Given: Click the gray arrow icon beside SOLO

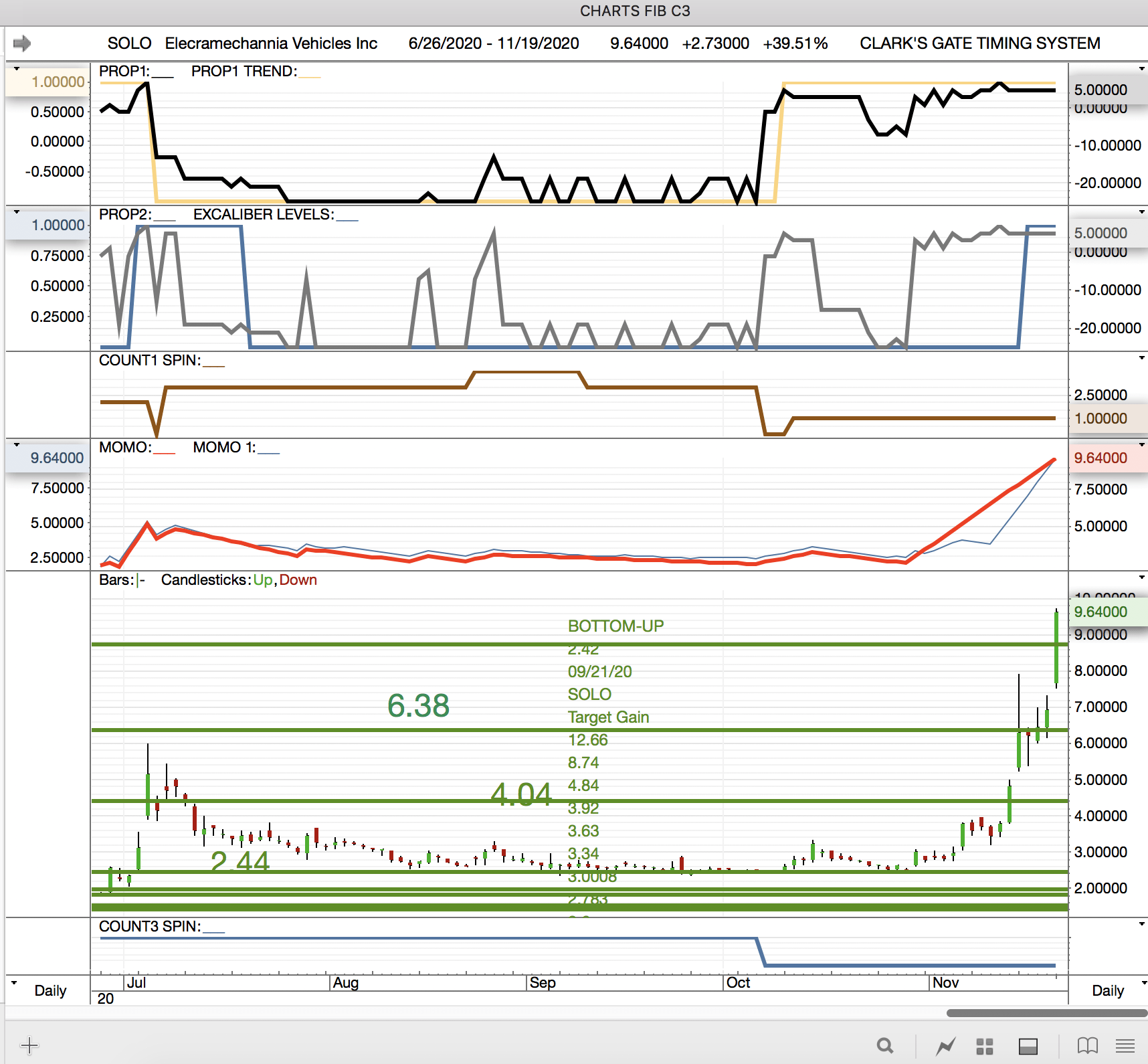Looking at the screenshot, I should (x=22, y=43).
